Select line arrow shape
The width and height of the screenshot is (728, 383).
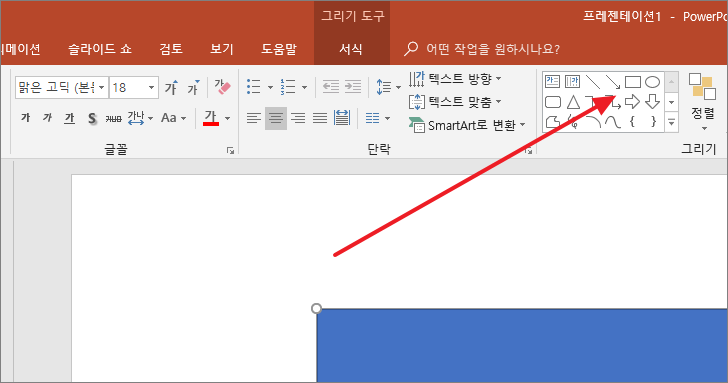pos(613,82)
